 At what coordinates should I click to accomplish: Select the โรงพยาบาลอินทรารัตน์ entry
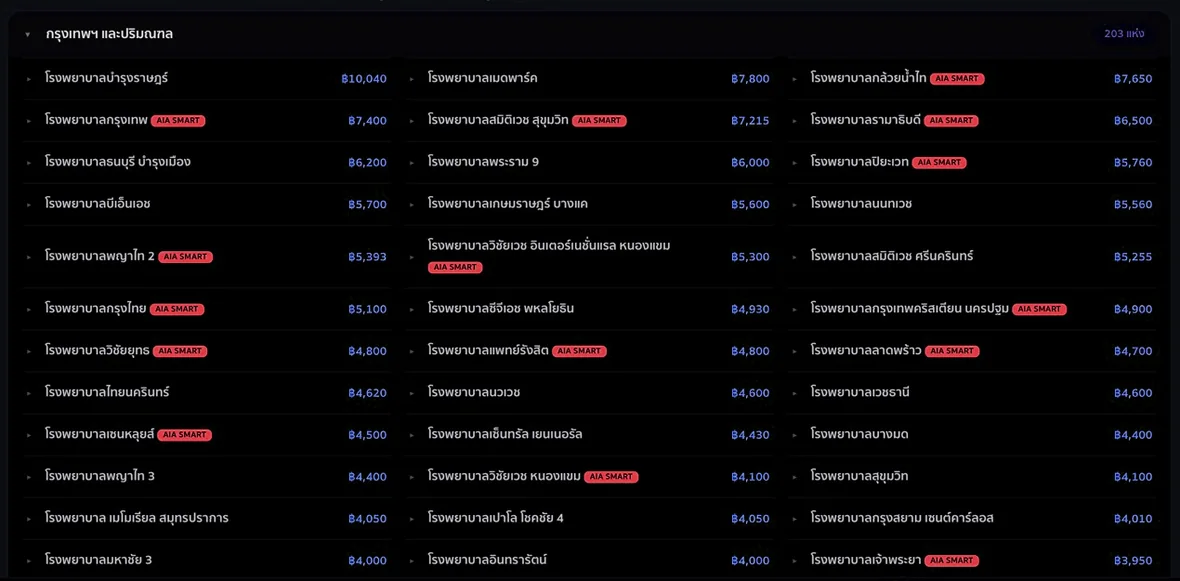487,561
